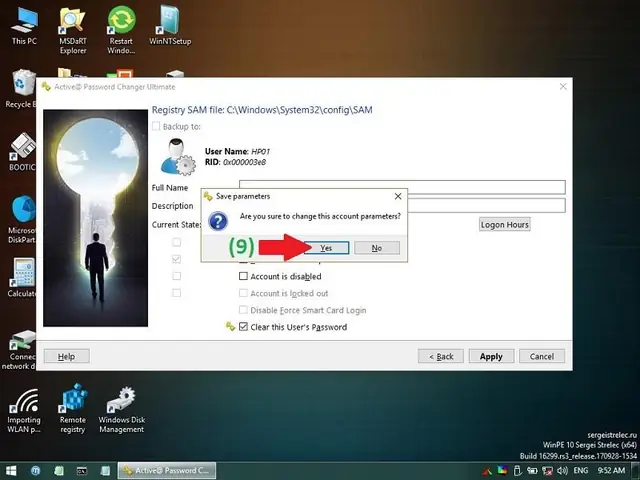Select Windows Disk Management icon

click(x=122, y=410)
